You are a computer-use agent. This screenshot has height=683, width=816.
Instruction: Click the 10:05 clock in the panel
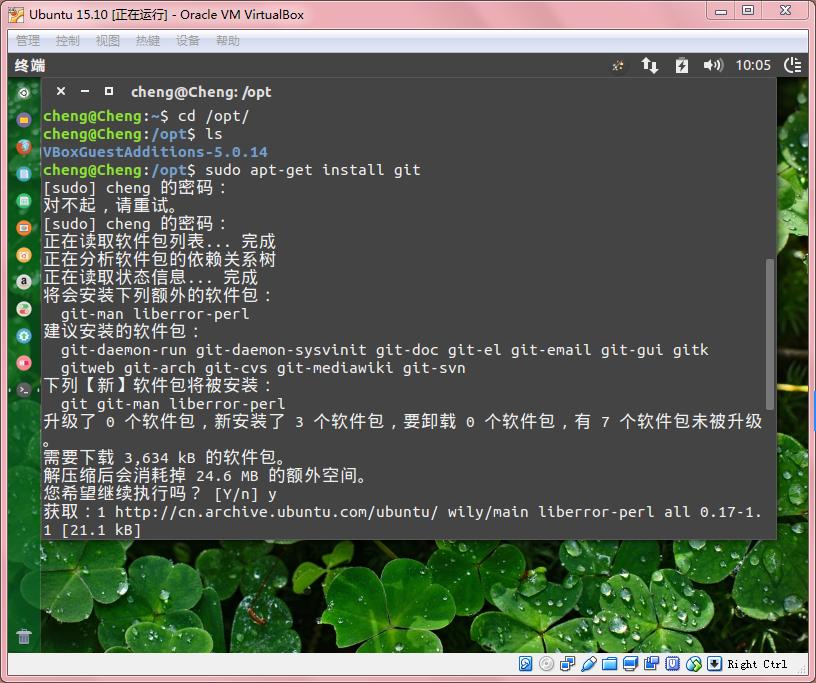(753, 66)
